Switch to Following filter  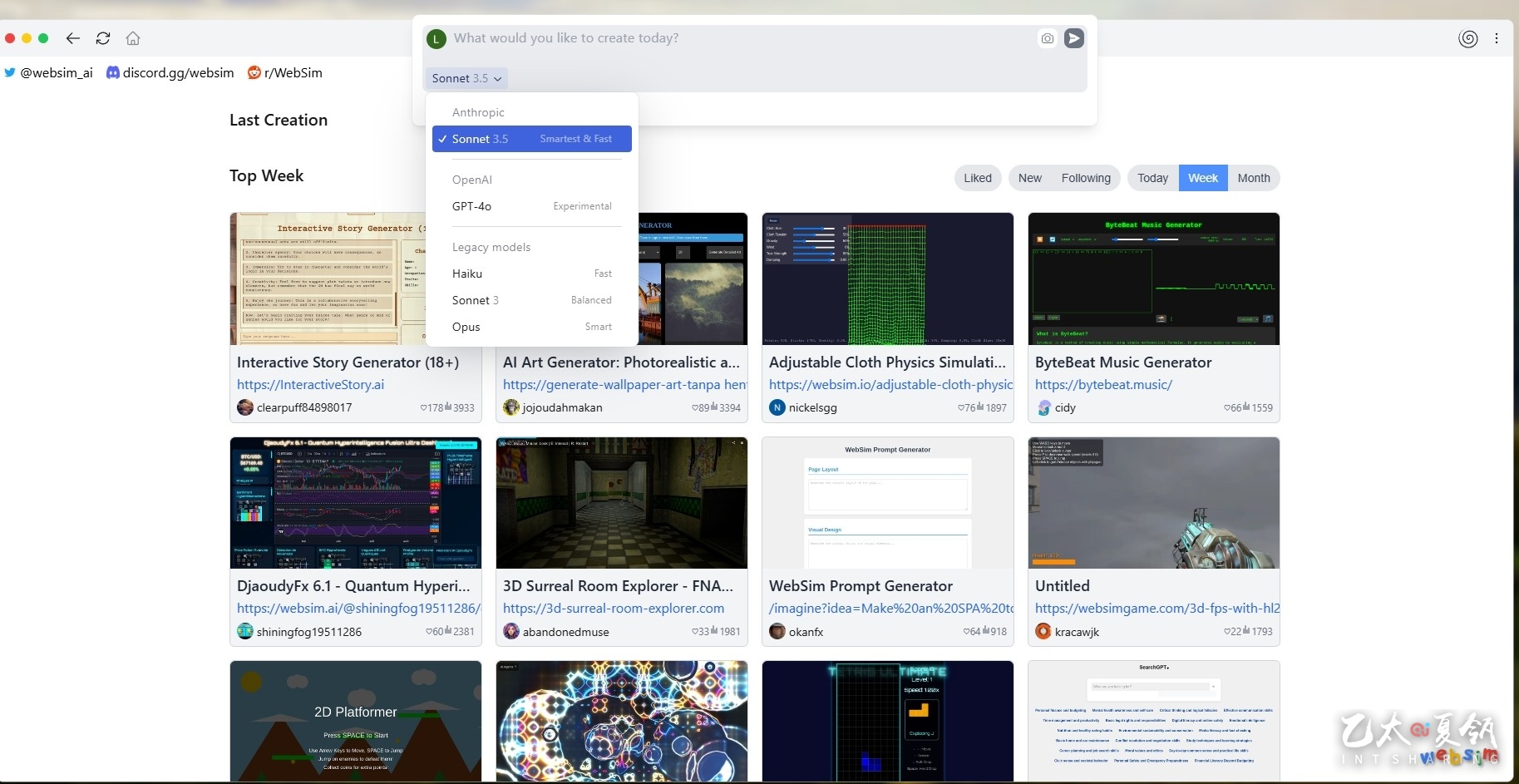click(x=1086, y=178)
